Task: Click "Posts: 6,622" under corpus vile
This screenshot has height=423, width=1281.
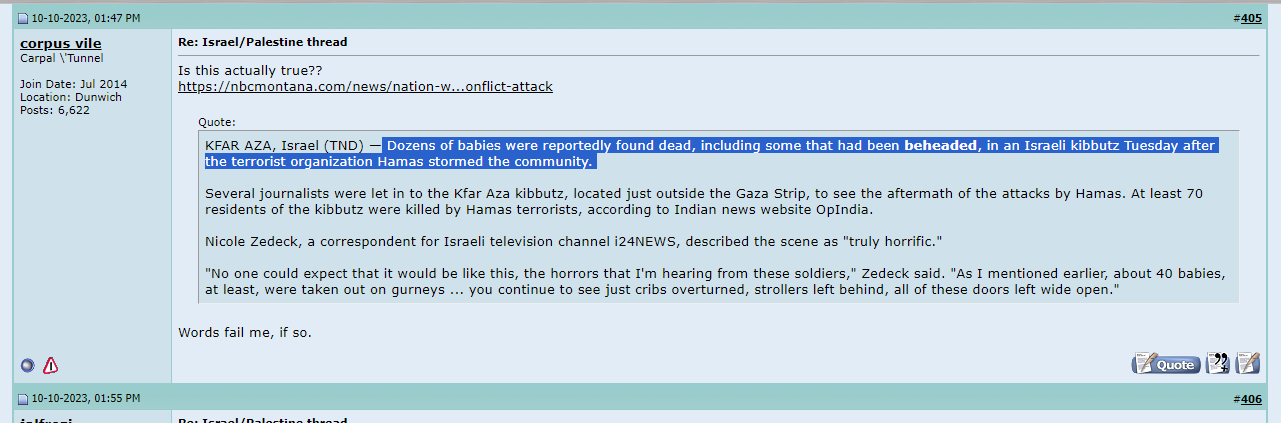Action: 55,110
